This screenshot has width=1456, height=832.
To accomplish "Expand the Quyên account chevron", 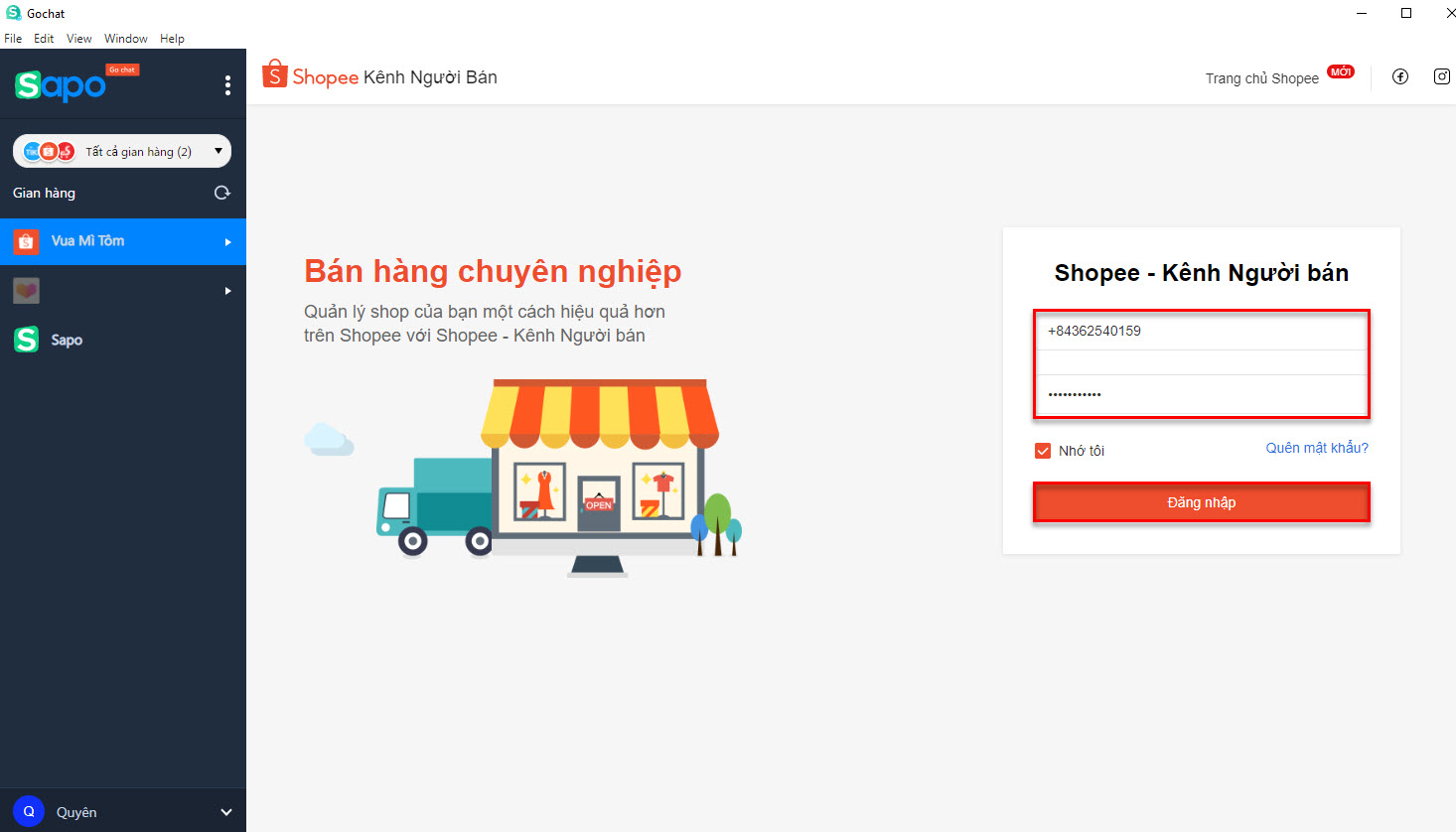I will [225, 812].
